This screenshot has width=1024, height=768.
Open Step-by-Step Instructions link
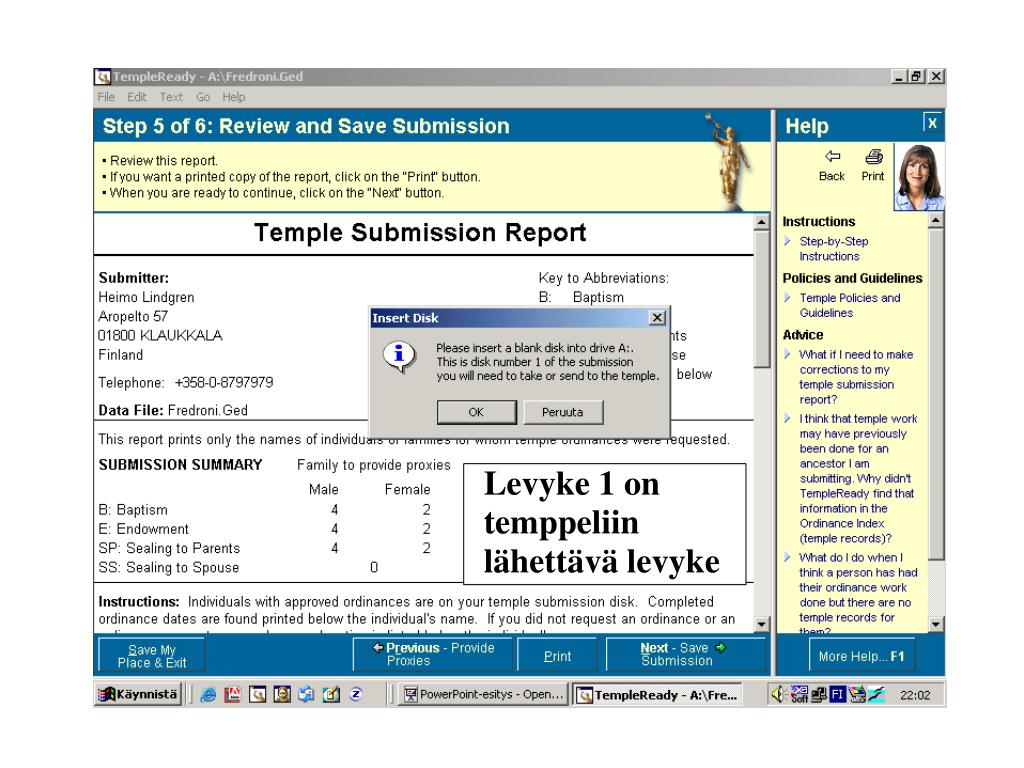click(834, 249)
